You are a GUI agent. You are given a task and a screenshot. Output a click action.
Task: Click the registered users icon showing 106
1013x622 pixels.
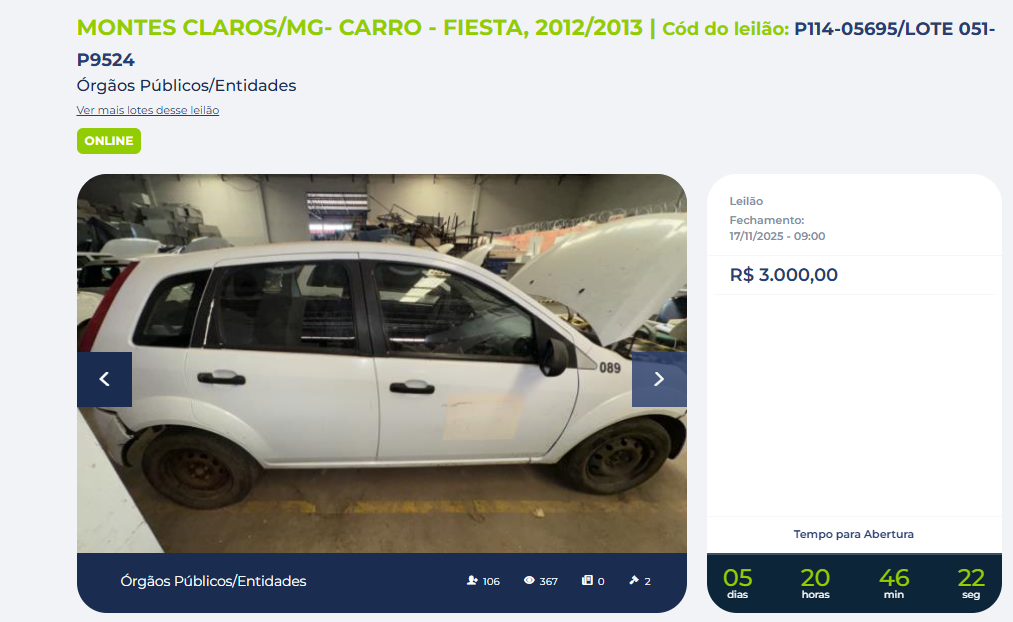(x=472, y=581)
